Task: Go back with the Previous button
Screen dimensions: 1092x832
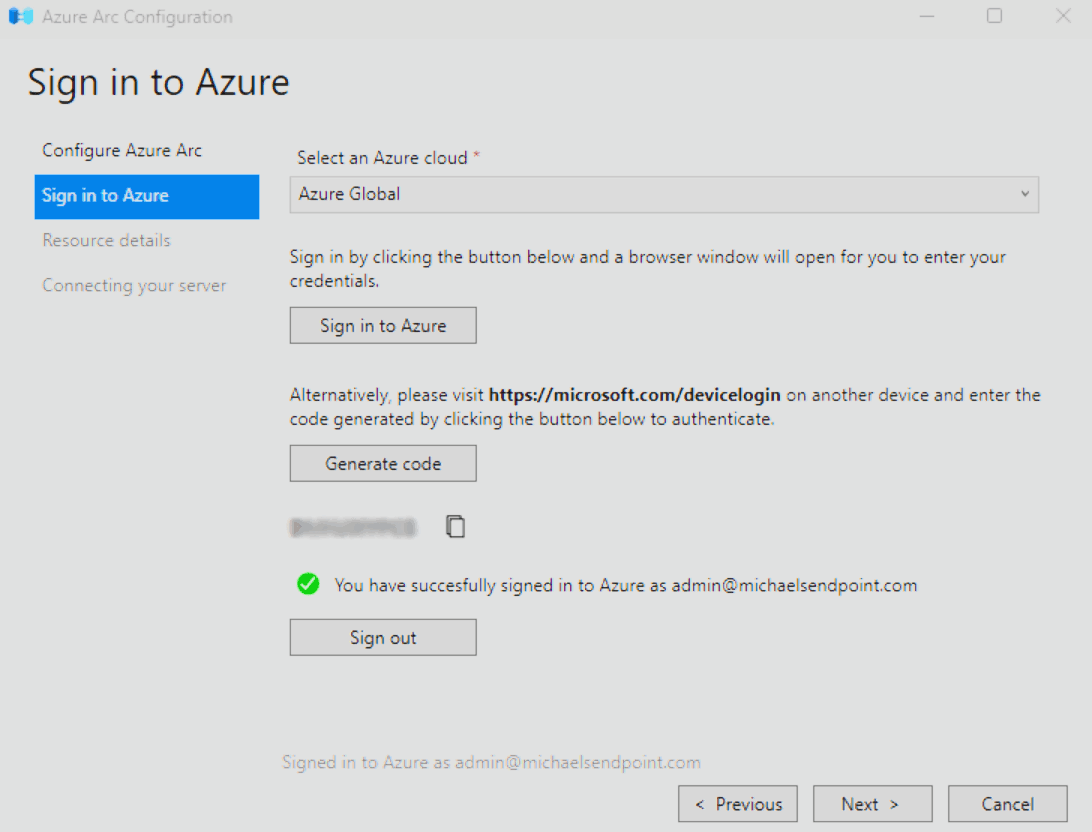Action: coord(738,804)
